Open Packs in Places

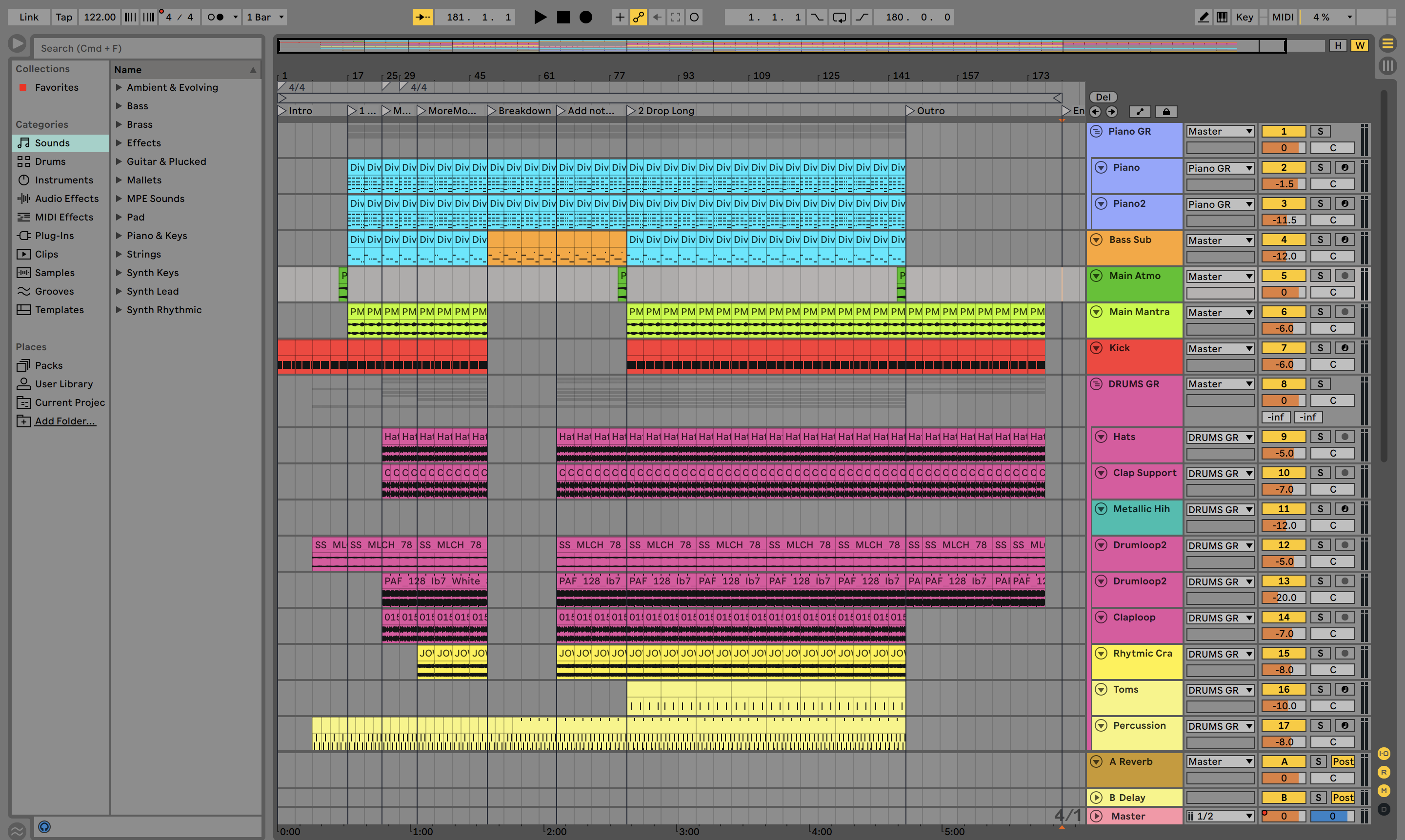[x=60, y=365]
